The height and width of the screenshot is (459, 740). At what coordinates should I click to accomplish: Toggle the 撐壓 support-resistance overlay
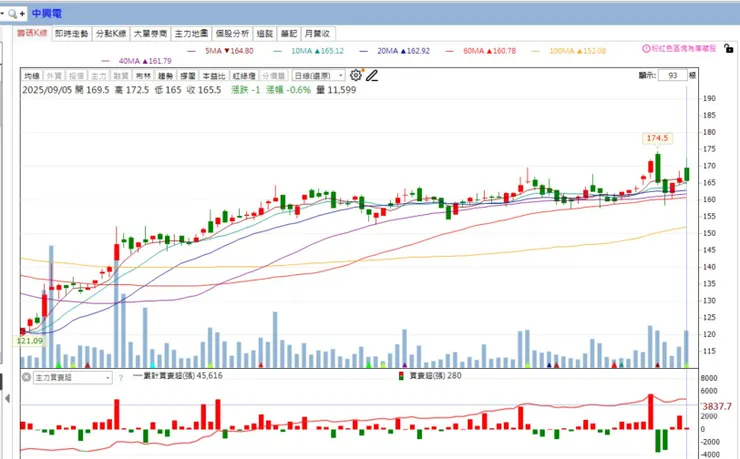pos(187,75)
